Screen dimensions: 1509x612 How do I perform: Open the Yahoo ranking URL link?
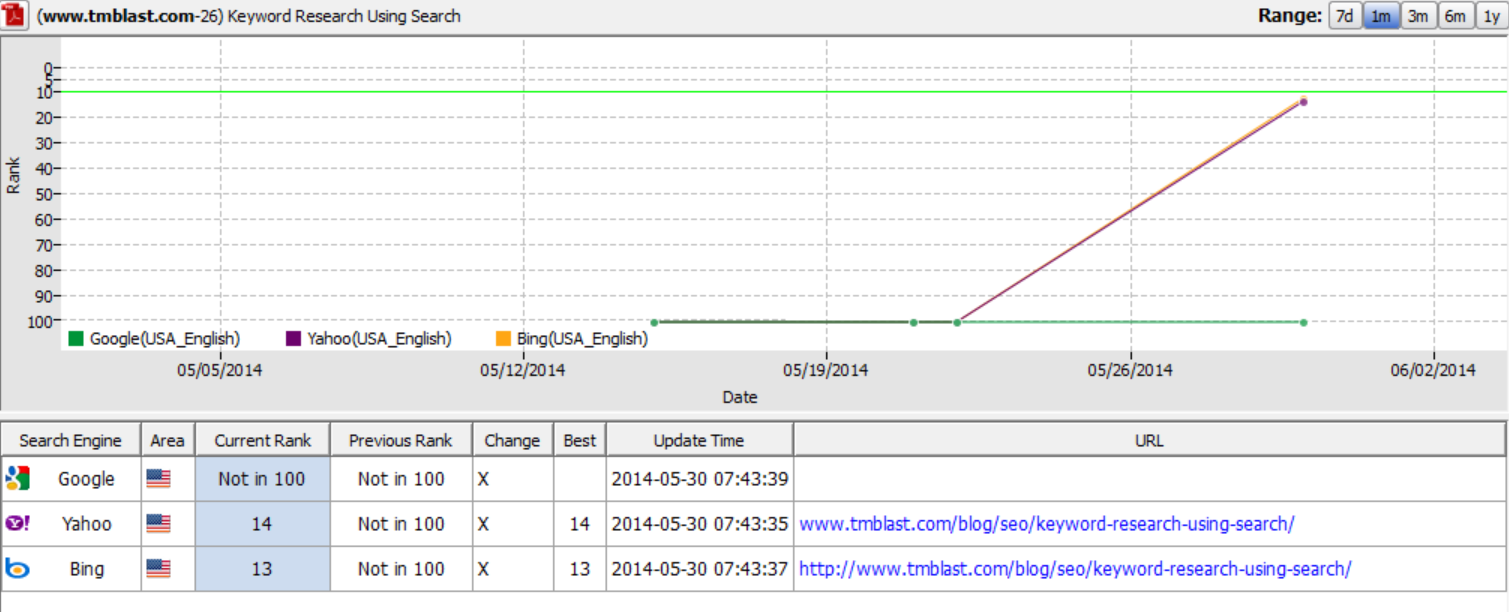1047,523
